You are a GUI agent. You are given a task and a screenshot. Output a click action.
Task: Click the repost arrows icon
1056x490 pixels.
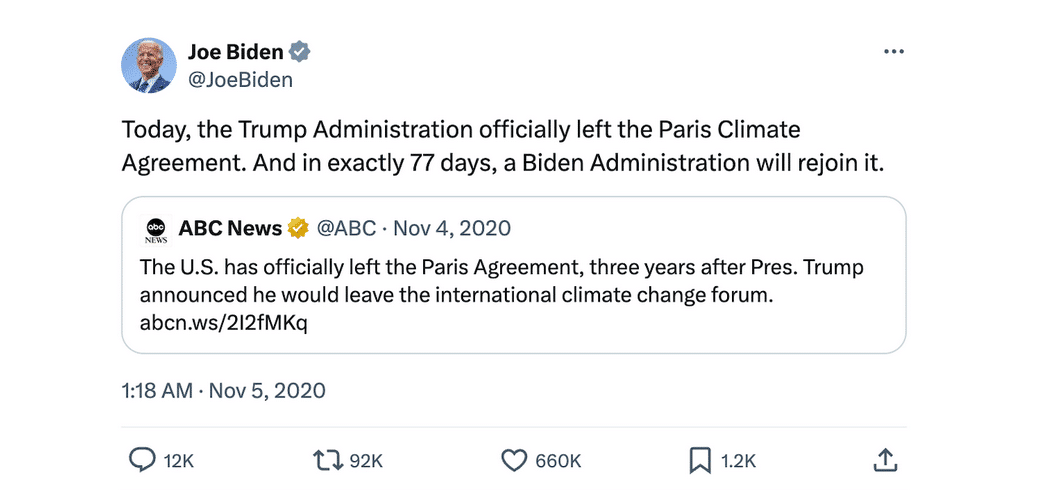click(x=326, y=460)
